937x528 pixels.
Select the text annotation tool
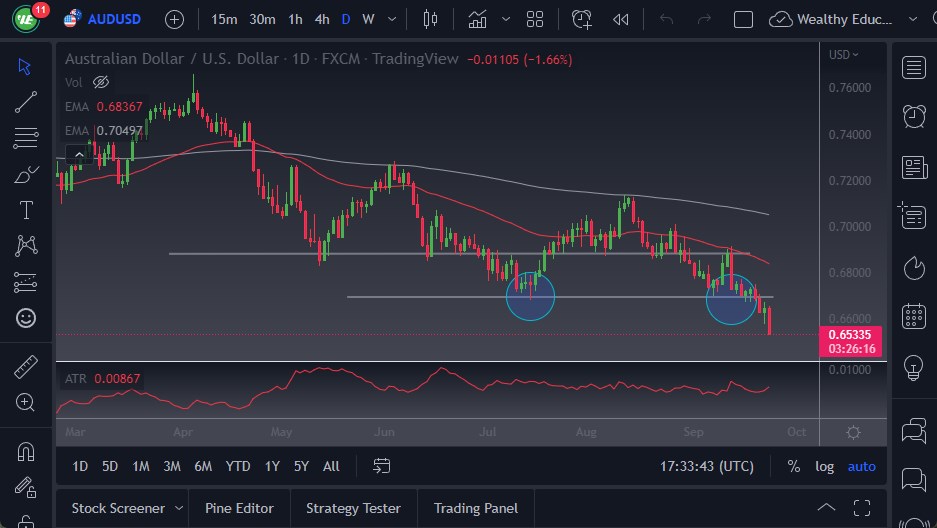coord(26,210)
